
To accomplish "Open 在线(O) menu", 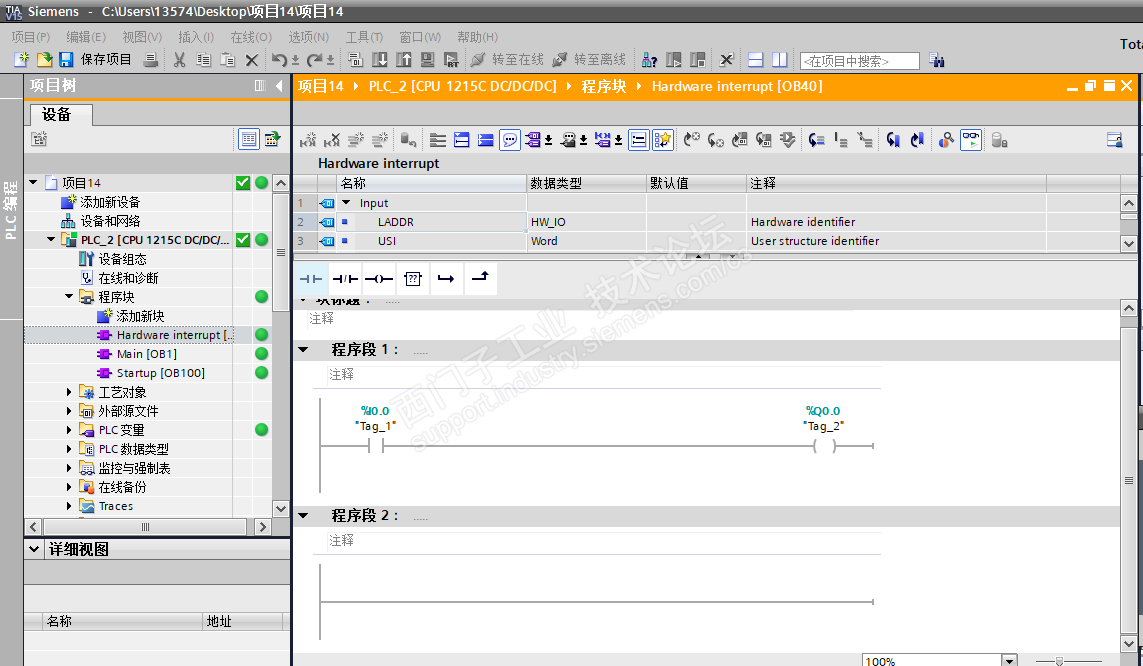I will (x=251, y=36).
